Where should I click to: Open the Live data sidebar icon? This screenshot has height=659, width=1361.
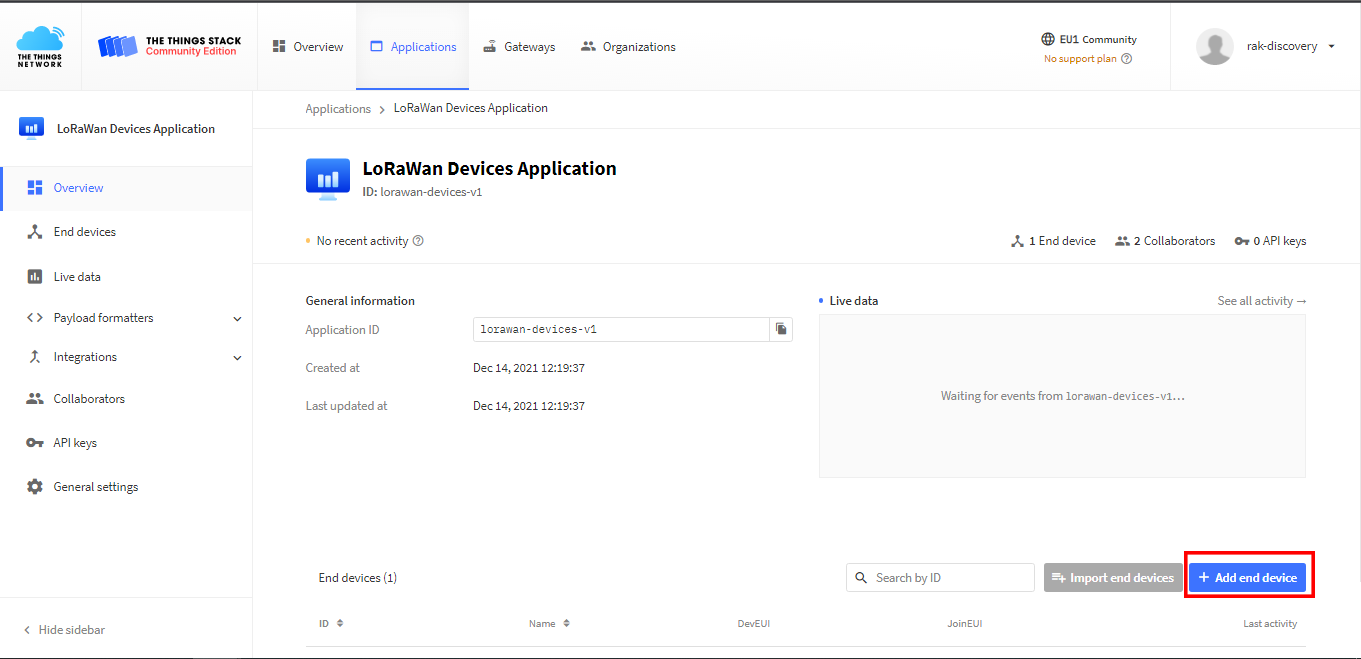34,276
